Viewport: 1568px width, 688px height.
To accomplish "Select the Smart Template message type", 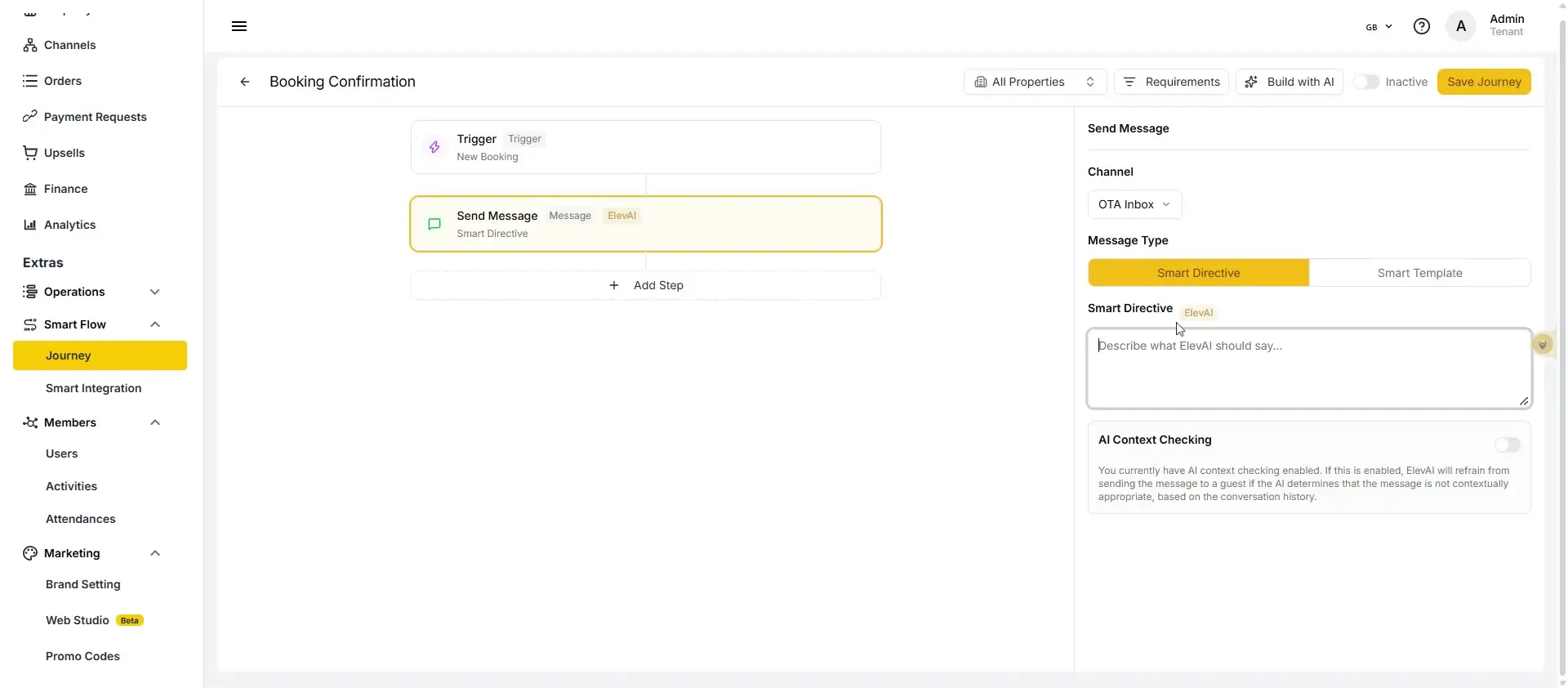I will [x=1420, y=273].
